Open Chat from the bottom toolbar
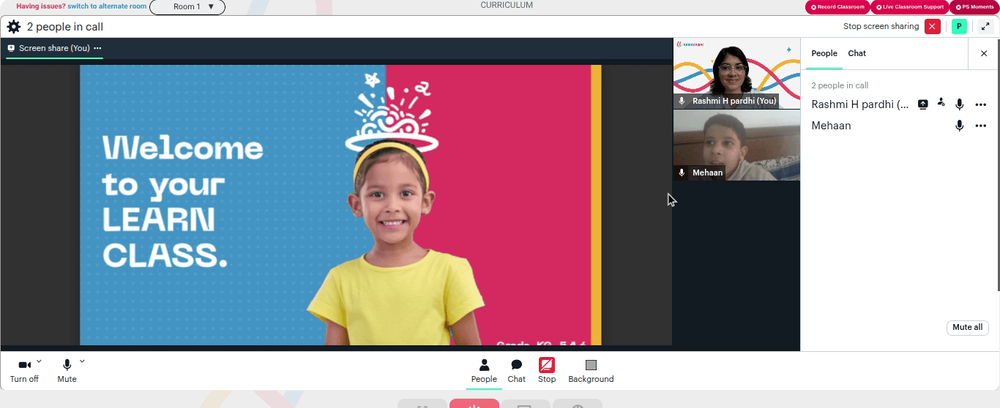The image size is (1000, 408). click(517, 370)
